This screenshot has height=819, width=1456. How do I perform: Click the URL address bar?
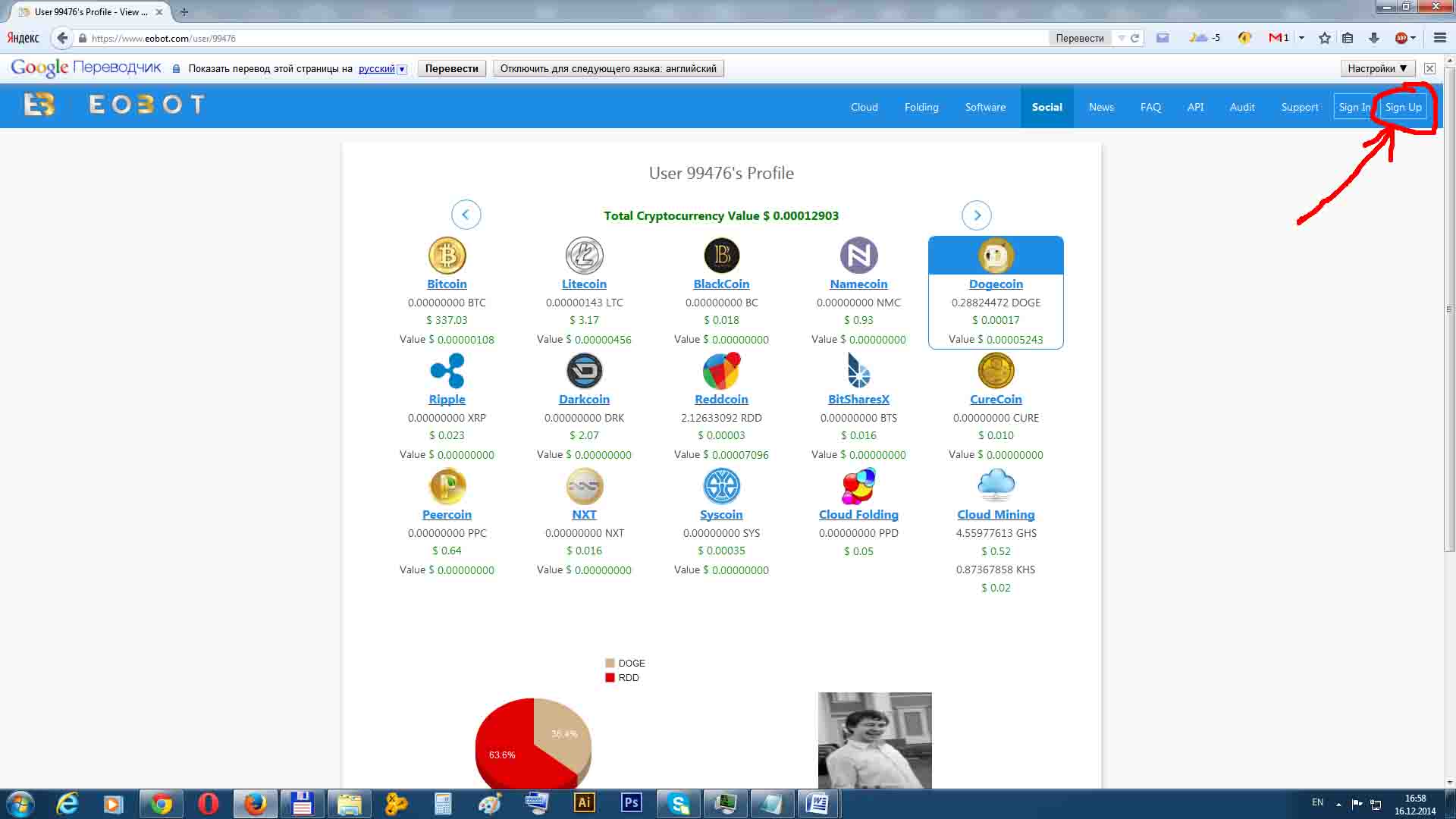pos(561,38)
